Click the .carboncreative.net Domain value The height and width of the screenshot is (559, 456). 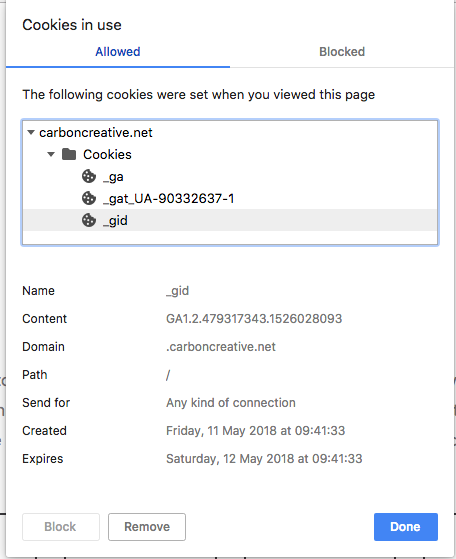pos(221,347)
